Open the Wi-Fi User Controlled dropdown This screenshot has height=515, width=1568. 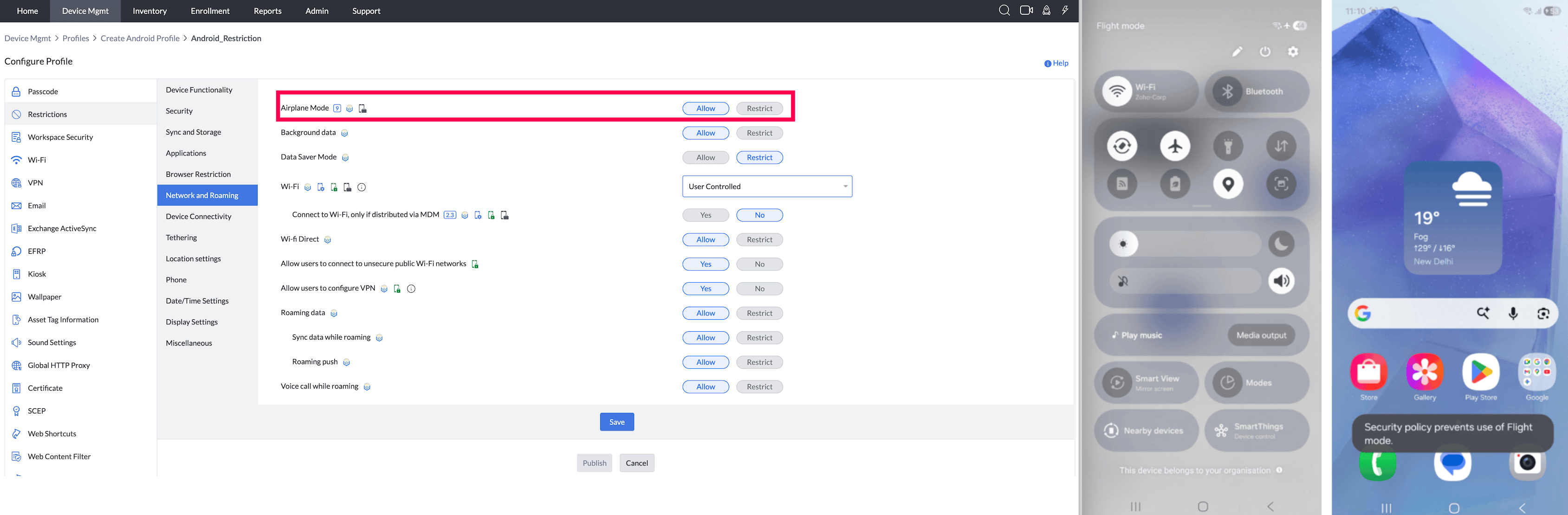766,186
